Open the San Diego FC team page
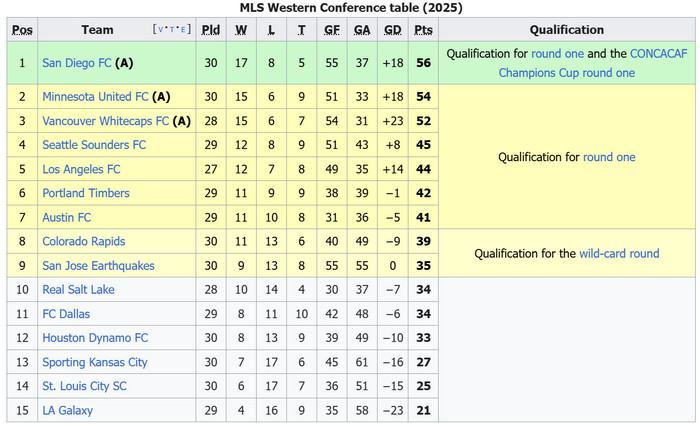This screenshot has height=427, width=700. point(77,63)
